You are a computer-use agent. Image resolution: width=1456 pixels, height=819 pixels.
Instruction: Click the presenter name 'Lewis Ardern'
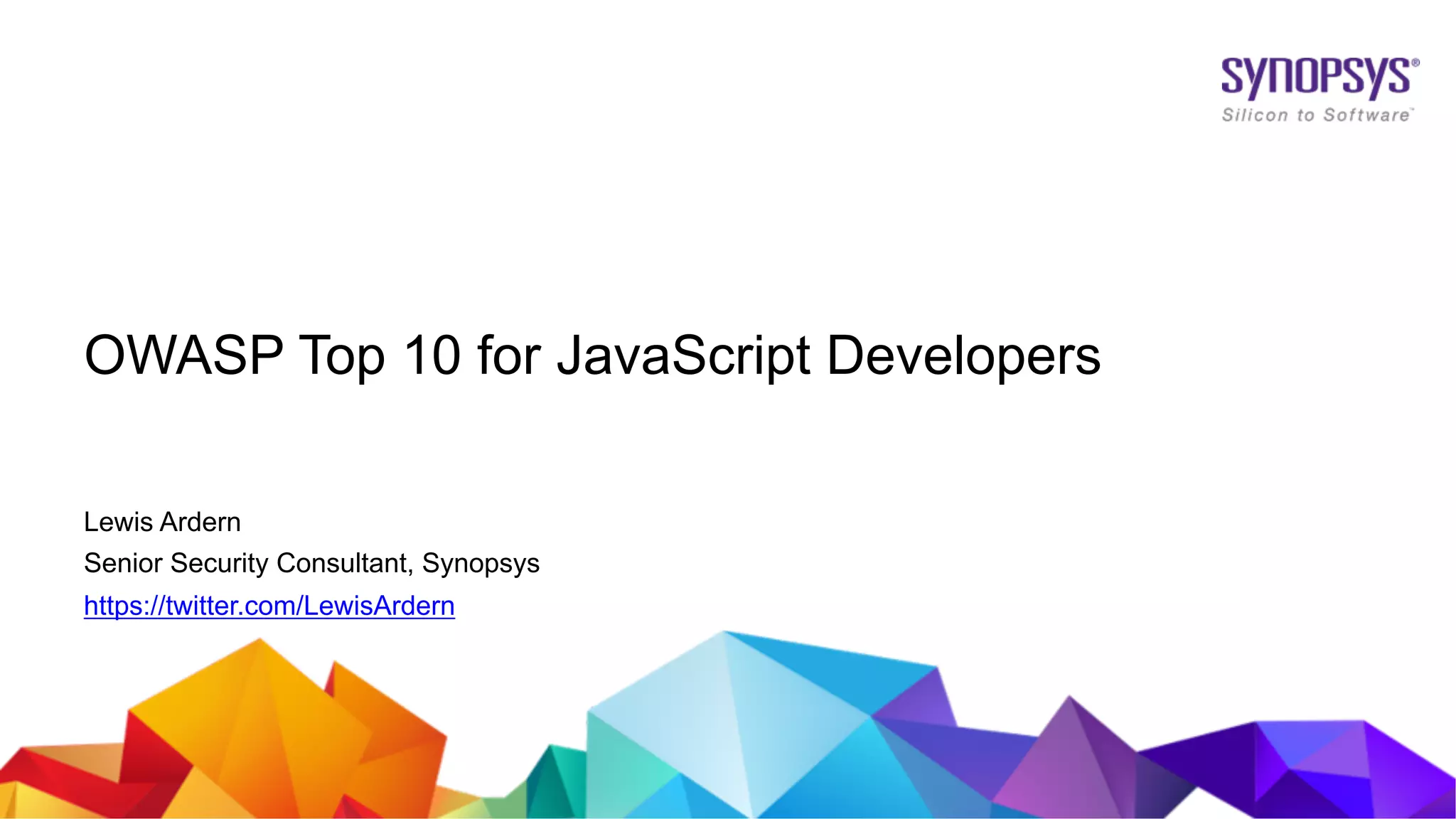pyautogui.click(x=162, y=522)
